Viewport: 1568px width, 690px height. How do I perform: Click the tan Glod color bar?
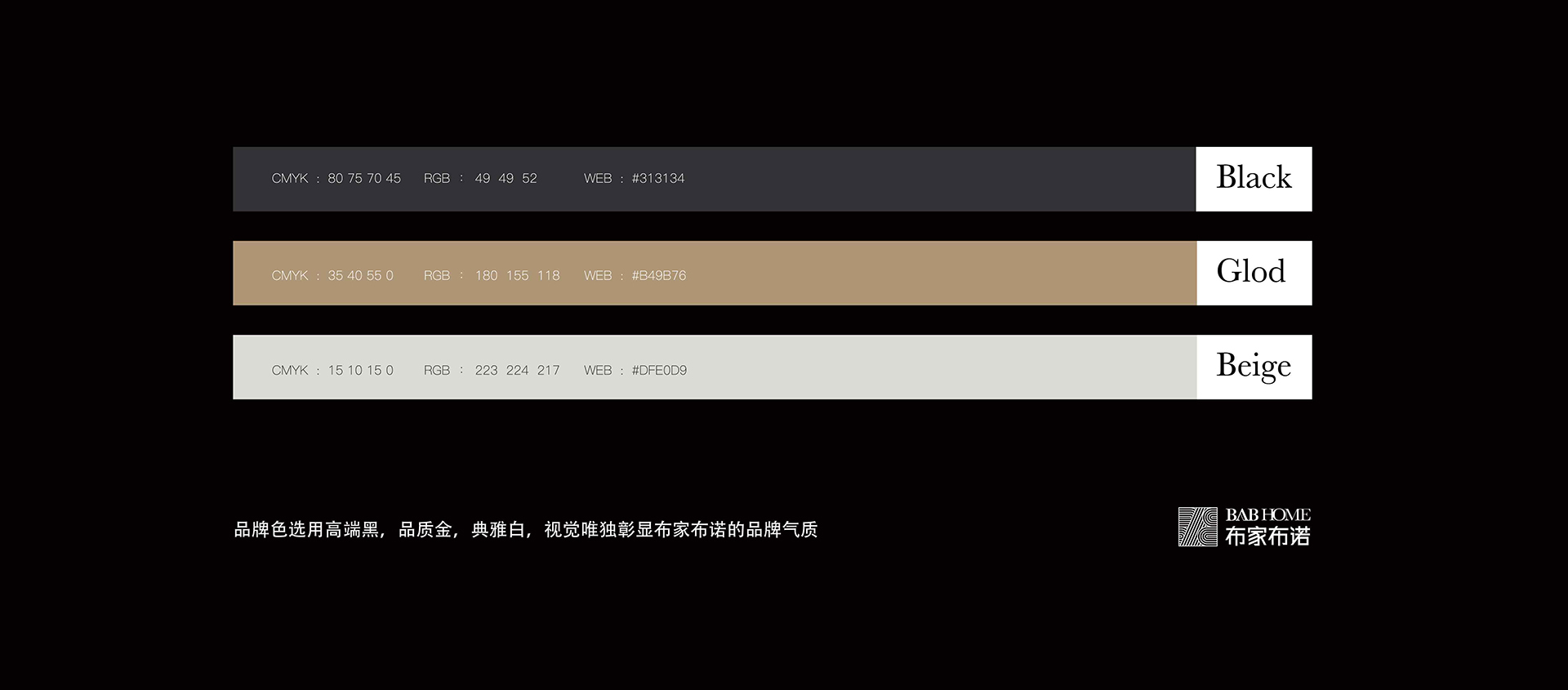[x=715, y=273]
